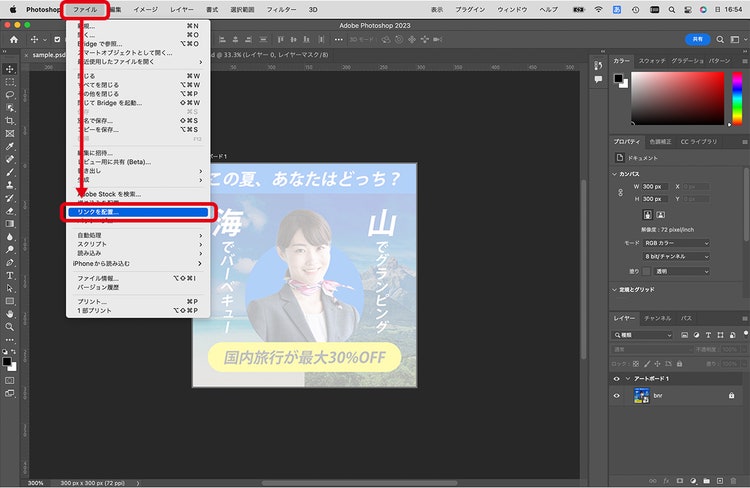Select the Rectangular Marquee tool
750x488 pixels.
[10, 82]
